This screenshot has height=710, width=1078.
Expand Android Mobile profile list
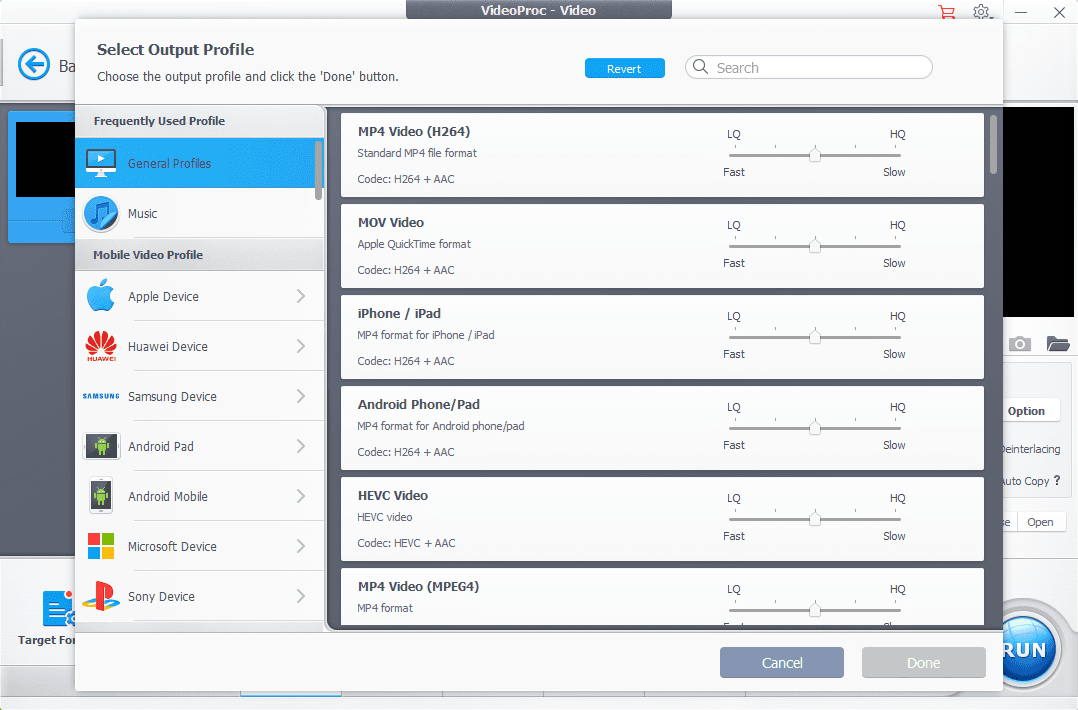tap(301, 496)
